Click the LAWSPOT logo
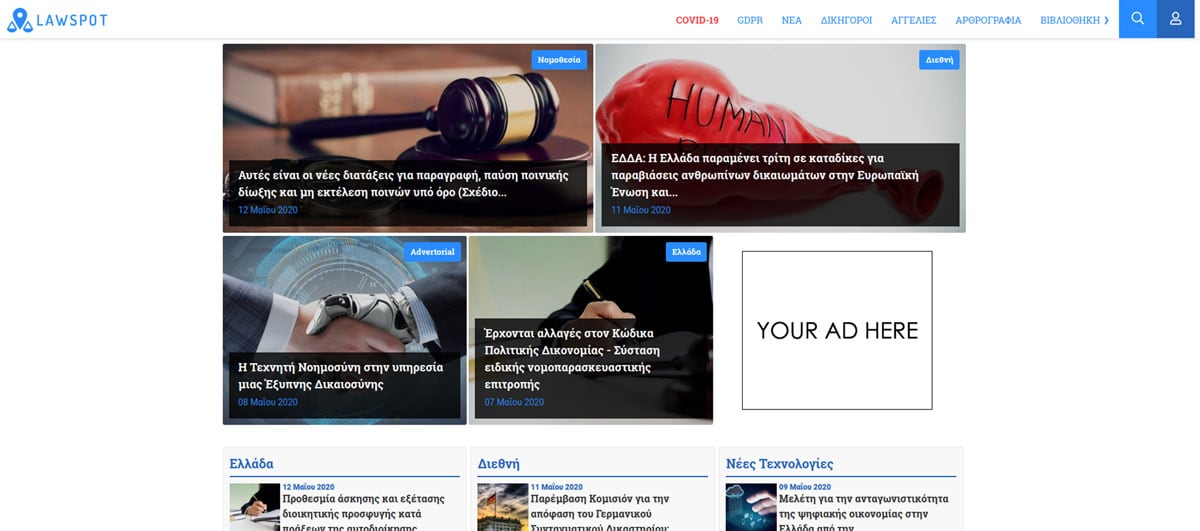This screenshot has width=1200, height=531. click(57, 19)
